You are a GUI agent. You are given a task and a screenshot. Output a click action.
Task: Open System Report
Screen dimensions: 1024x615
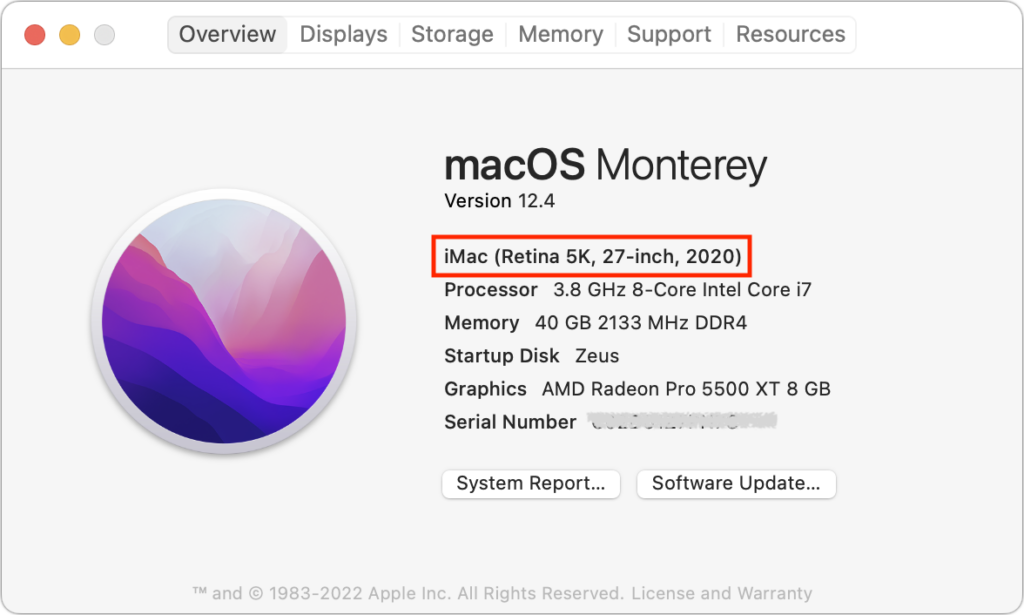[531, 484]
